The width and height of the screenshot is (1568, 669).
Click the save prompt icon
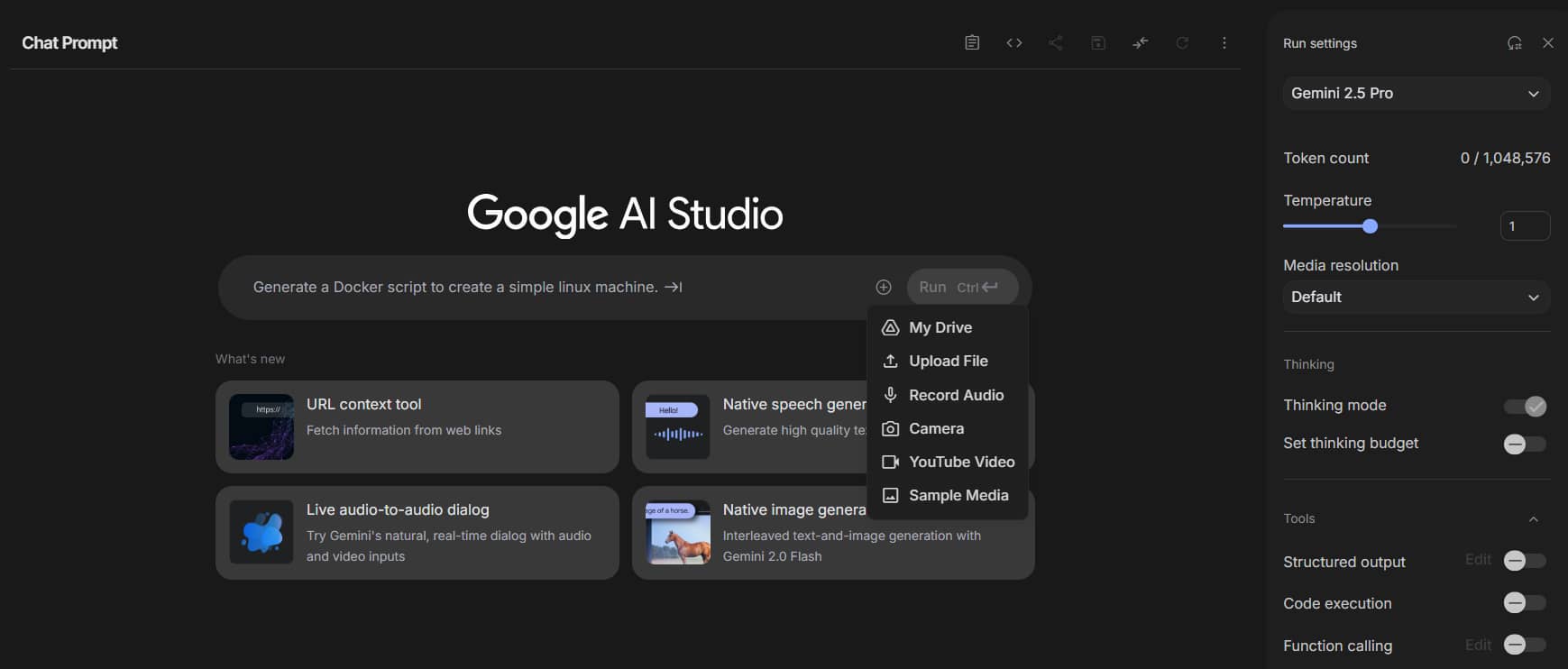[x=1098, y=42]
